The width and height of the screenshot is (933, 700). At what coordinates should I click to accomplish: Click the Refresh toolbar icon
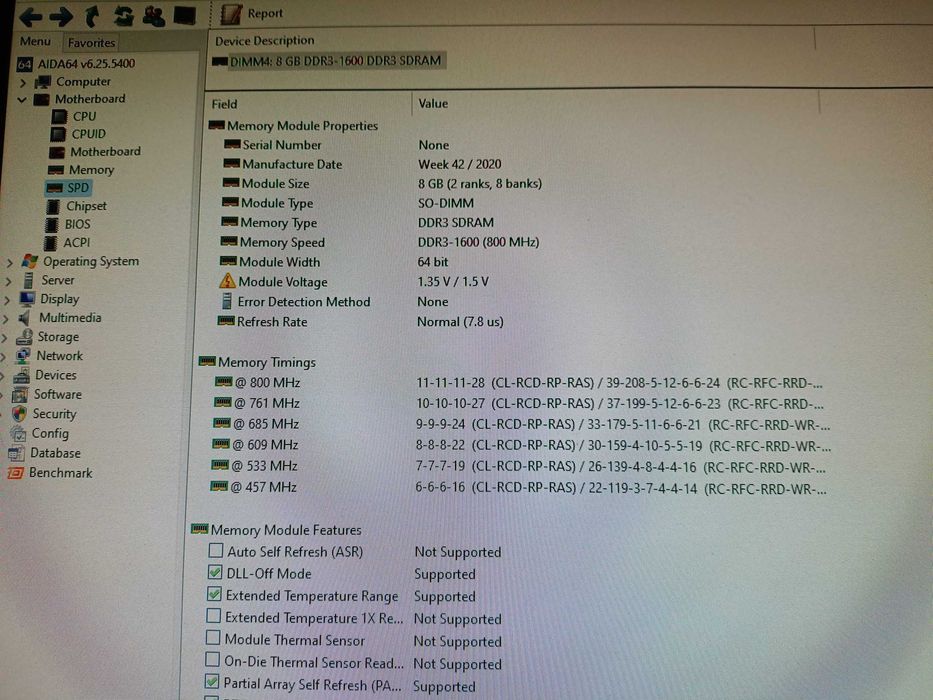coord(123,16)
